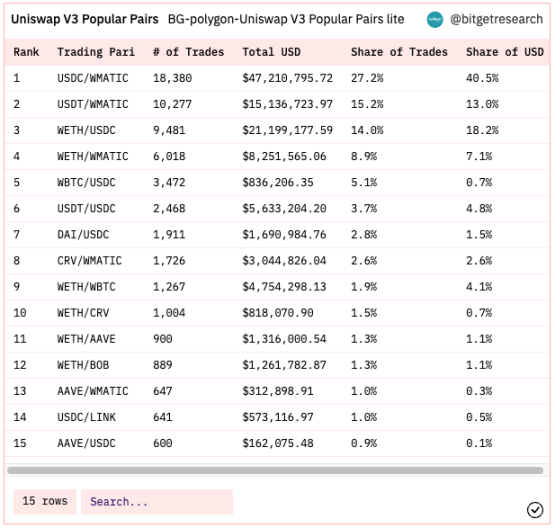Sort by the Trading Pari column header
The width and height of the screenshot is (555, 528).
[x=96, y=52]
